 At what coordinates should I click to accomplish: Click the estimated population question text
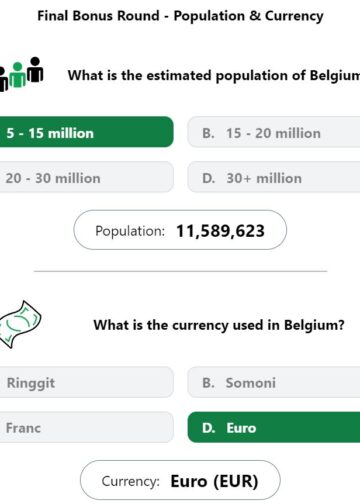[214, 75]
